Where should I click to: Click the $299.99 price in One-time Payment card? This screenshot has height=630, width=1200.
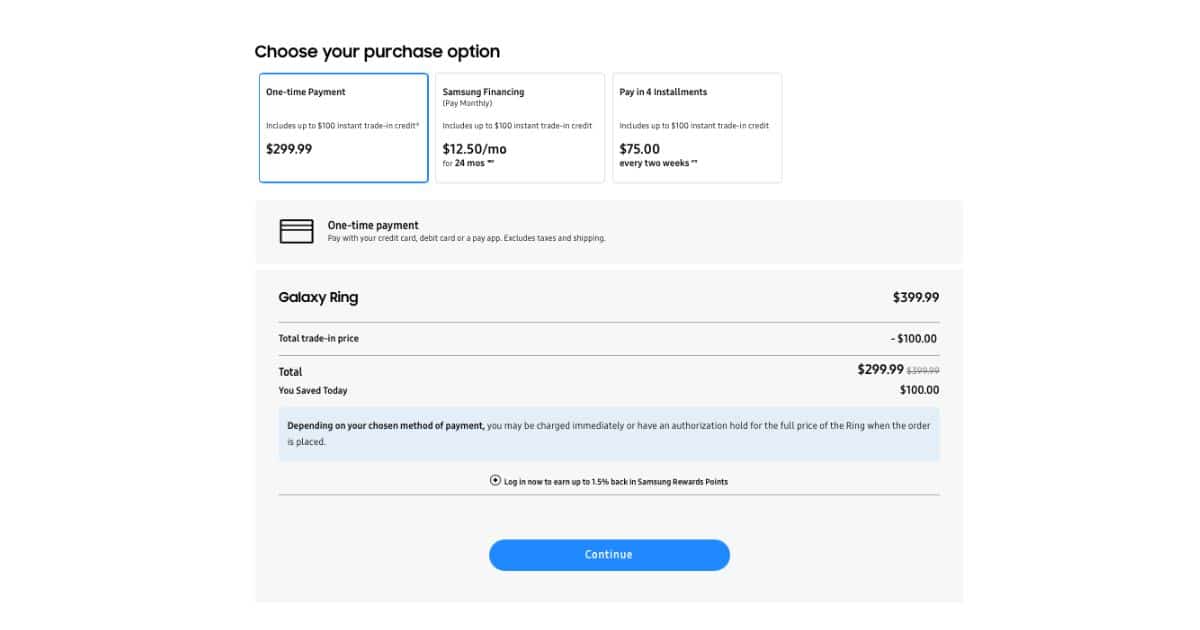coord(289,149)
